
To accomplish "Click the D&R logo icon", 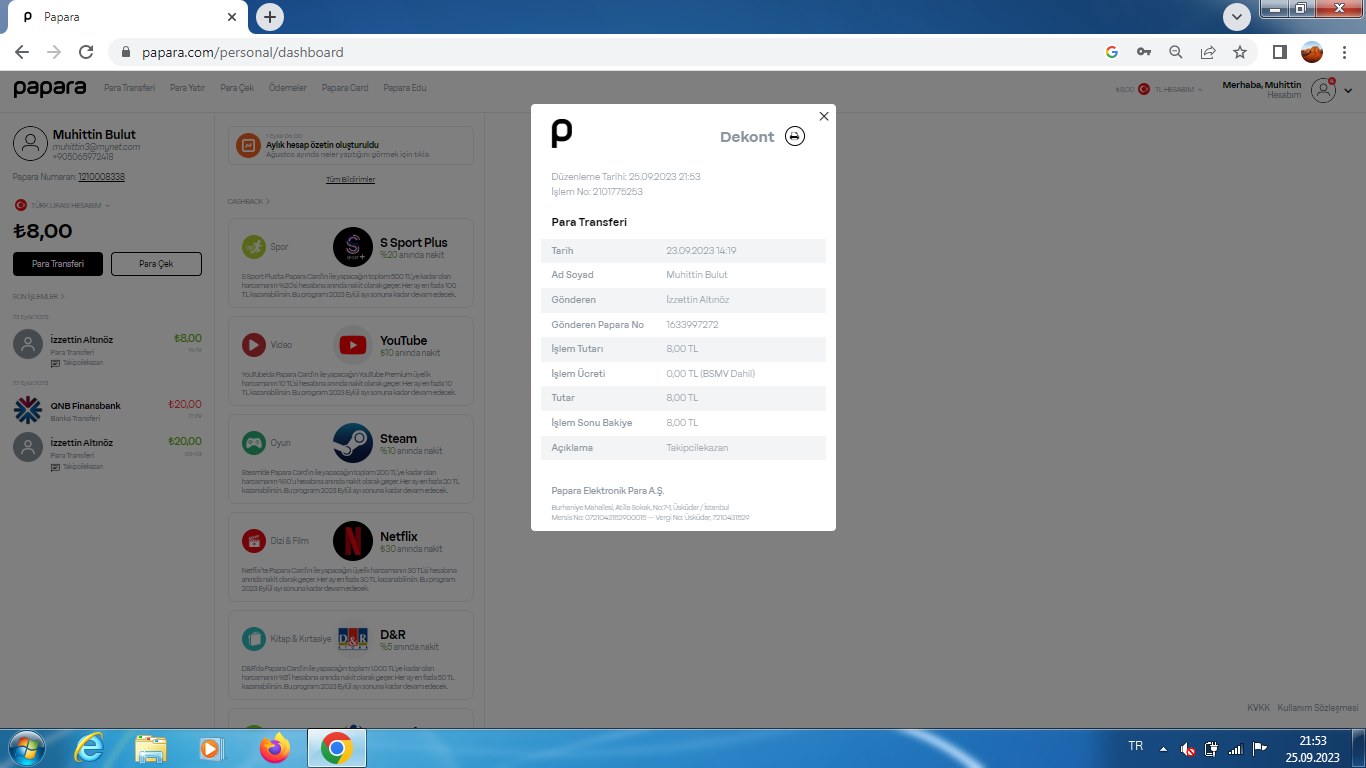I will click(353, 639).
